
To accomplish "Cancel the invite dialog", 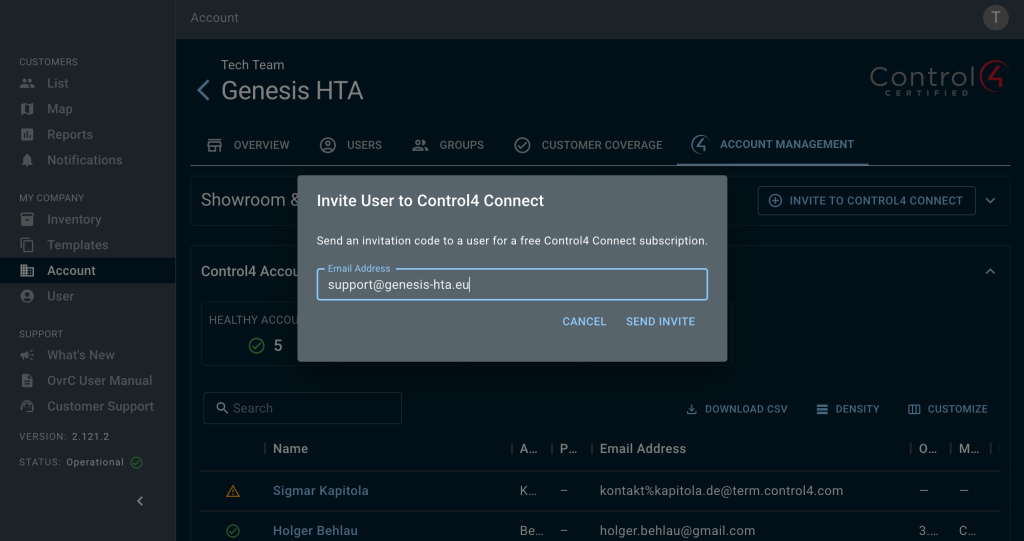I will (x=584, y=321).
